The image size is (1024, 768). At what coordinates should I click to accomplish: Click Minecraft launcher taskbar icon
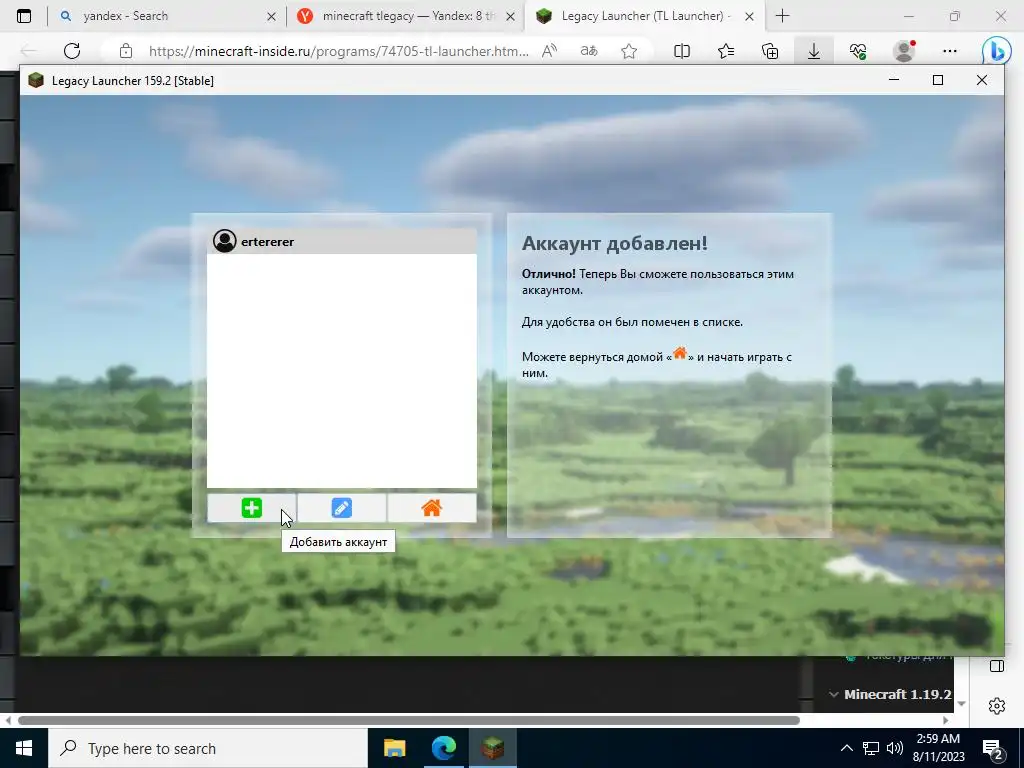coord(492,748)
